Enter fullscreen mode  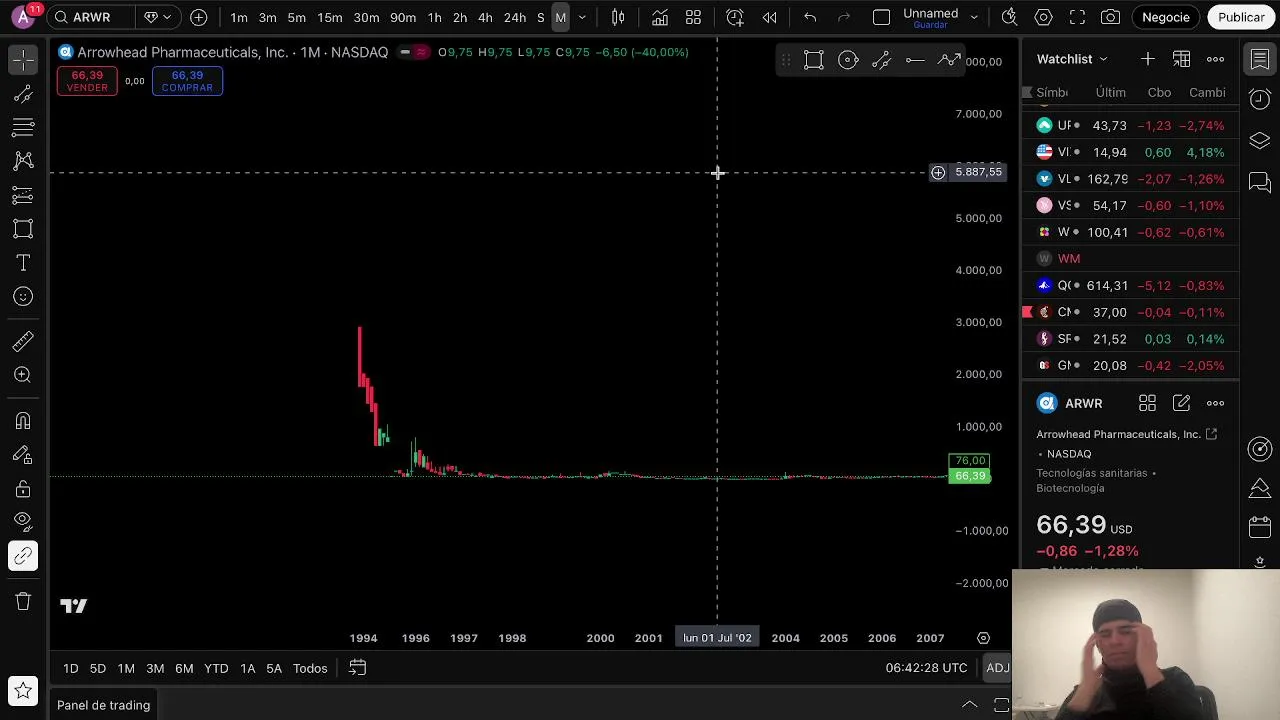click(x=1077, y=17)
